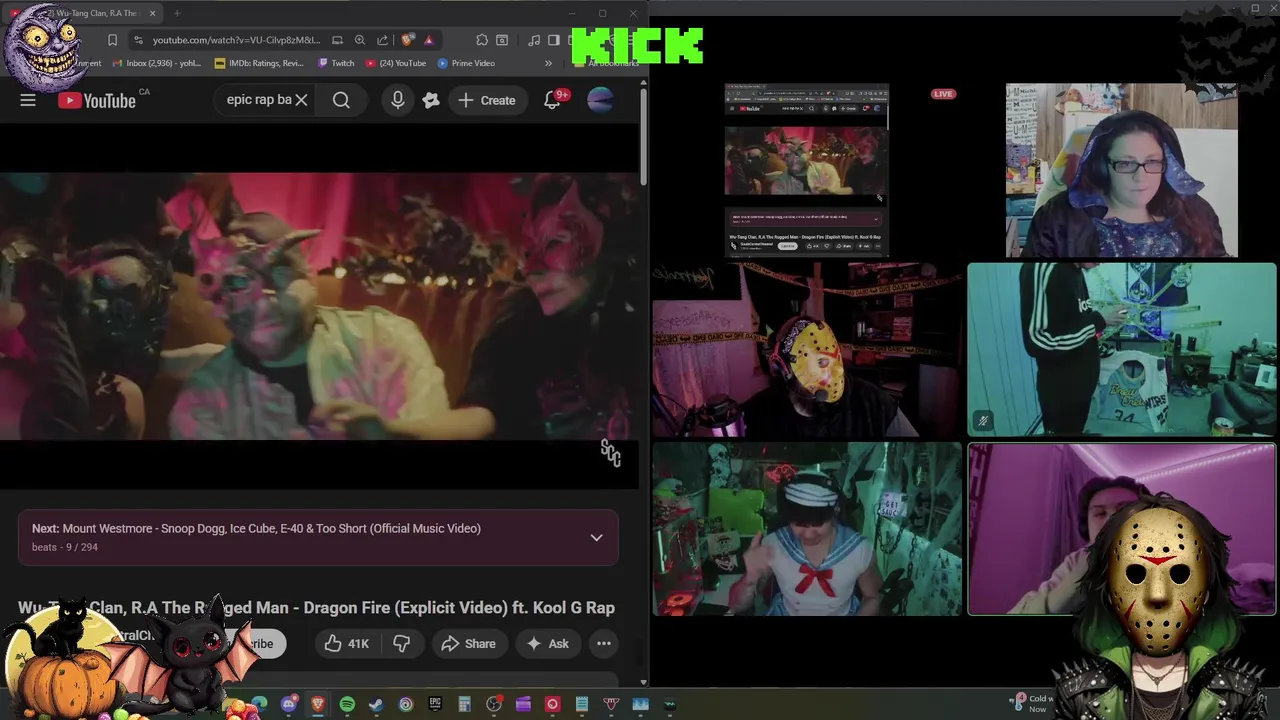
Task: Expand the Next playlist panel
Action: (x=596, y=537)
